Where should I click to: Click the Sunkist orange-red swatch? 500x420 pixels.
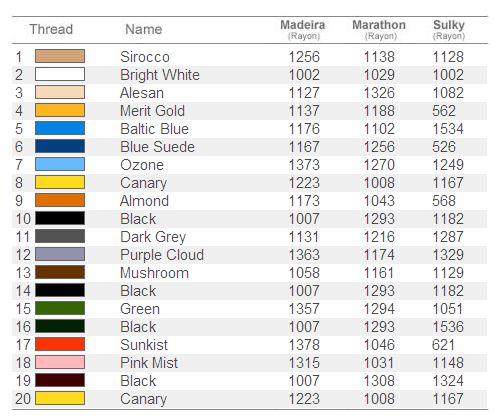click(x=60, y=344)
